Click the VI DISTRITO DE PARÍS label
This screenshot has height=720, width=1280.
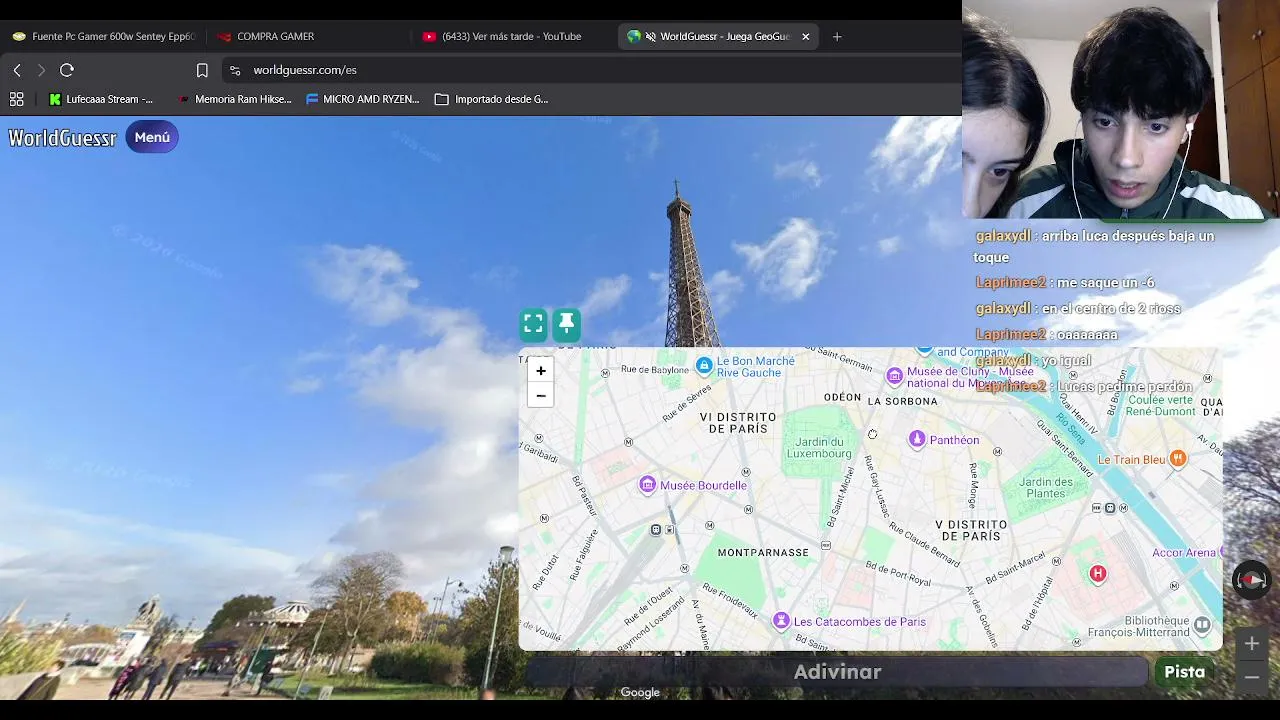click(x=738, y=423)
